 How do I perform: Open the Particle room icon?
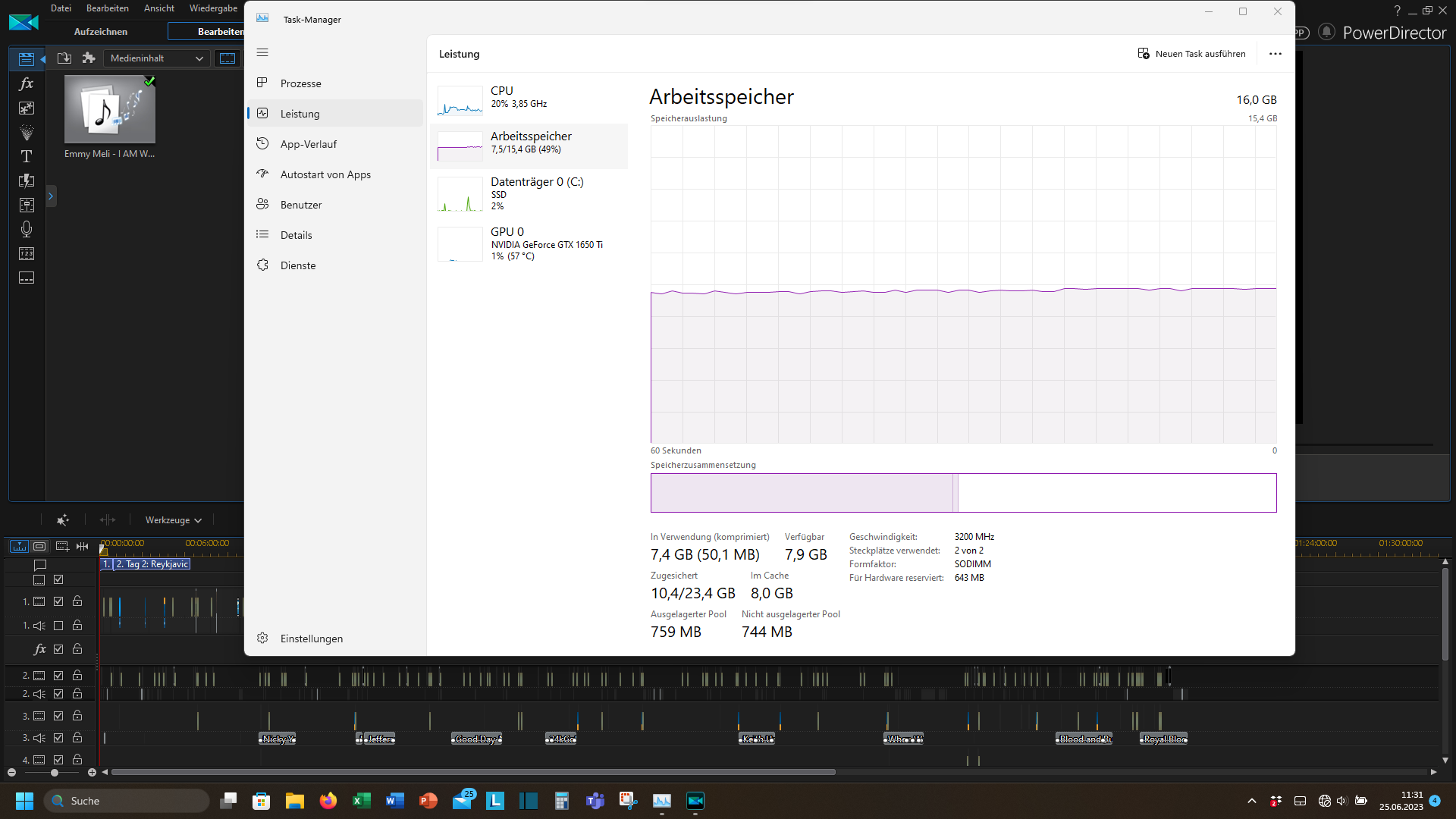27,133
